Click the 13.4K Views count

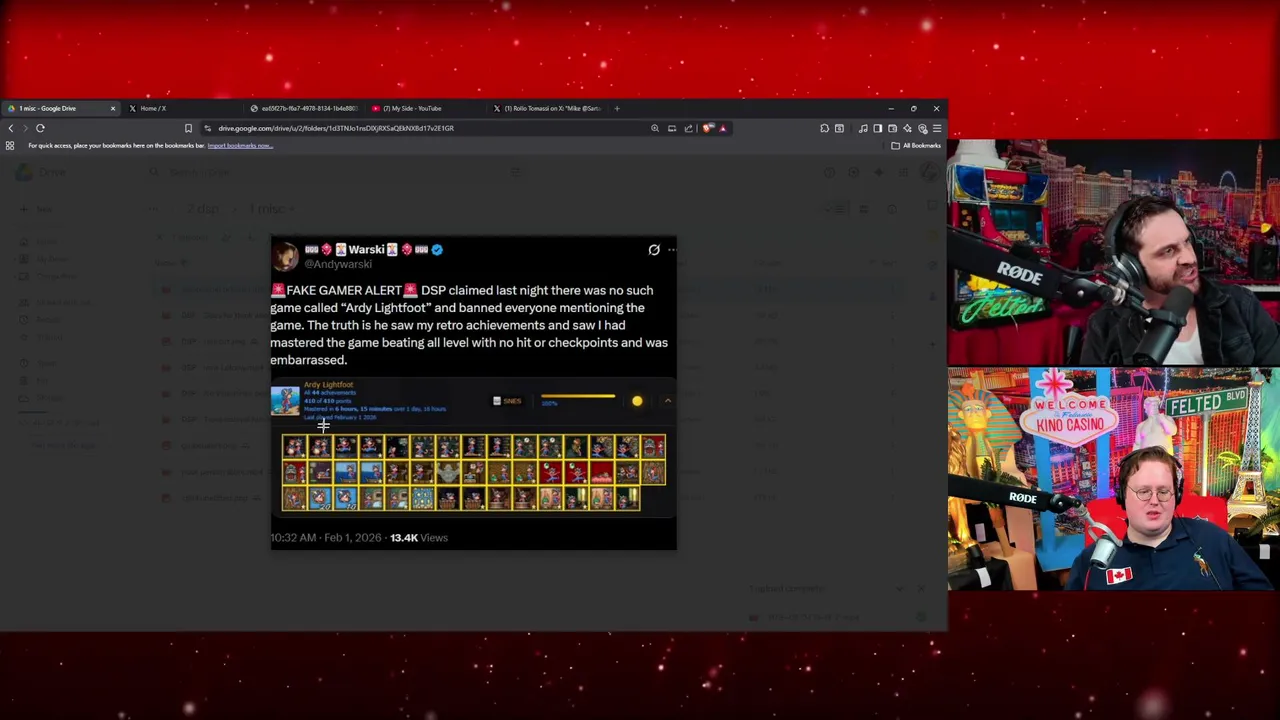419,538
